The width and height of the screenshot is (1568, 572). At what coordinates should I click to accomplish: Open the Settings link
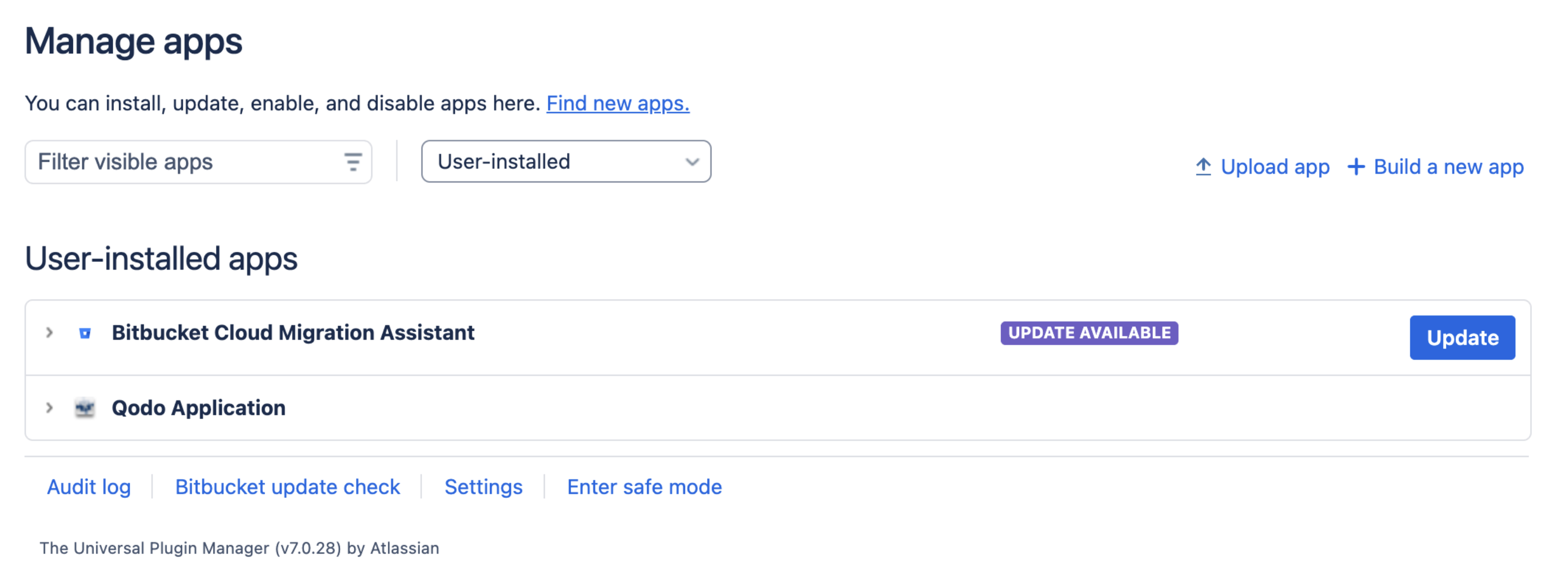[x=483, y=488]
